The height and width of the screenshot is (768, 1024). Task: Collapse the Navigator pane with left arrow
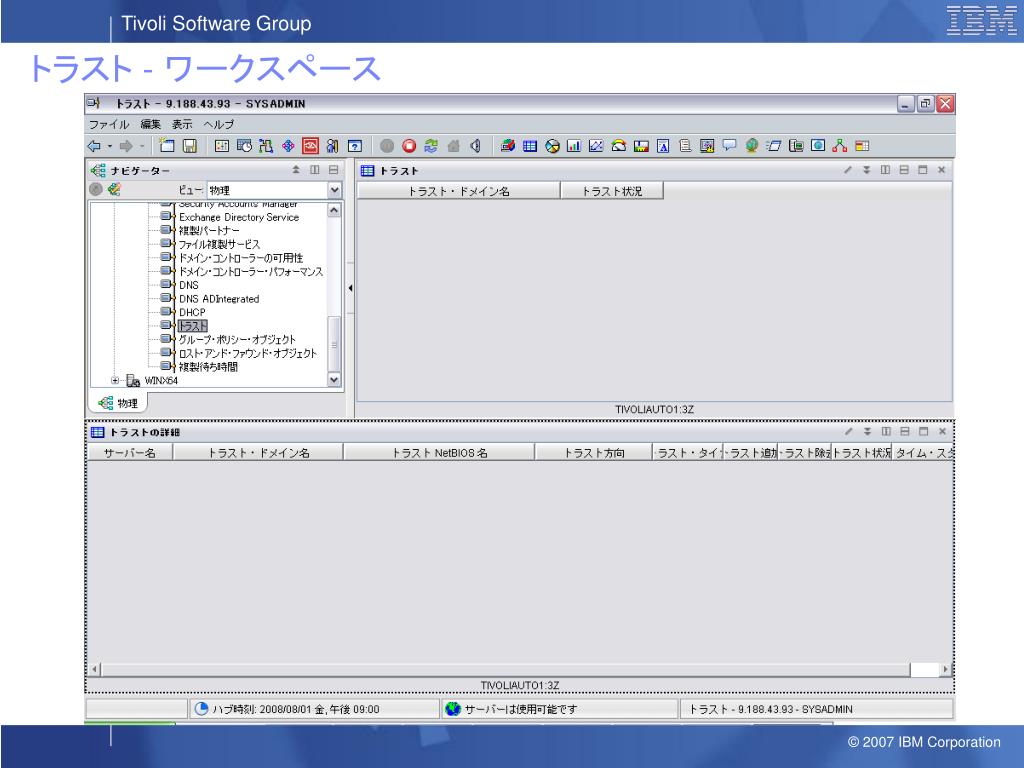[x=351, y=288]
